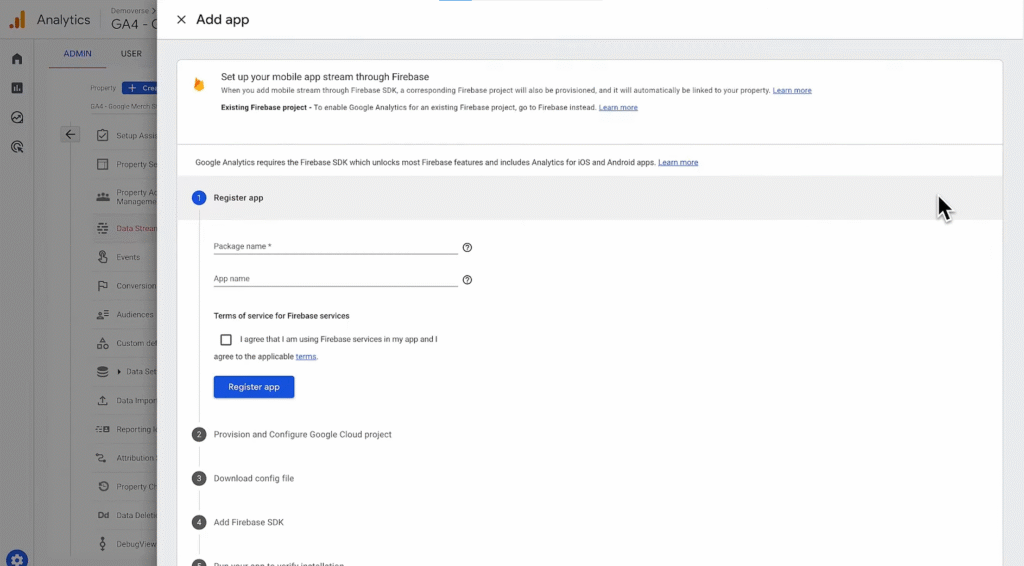
Task: Open Learn more link for existing Firebase project
Action: (x=618, y=108)
